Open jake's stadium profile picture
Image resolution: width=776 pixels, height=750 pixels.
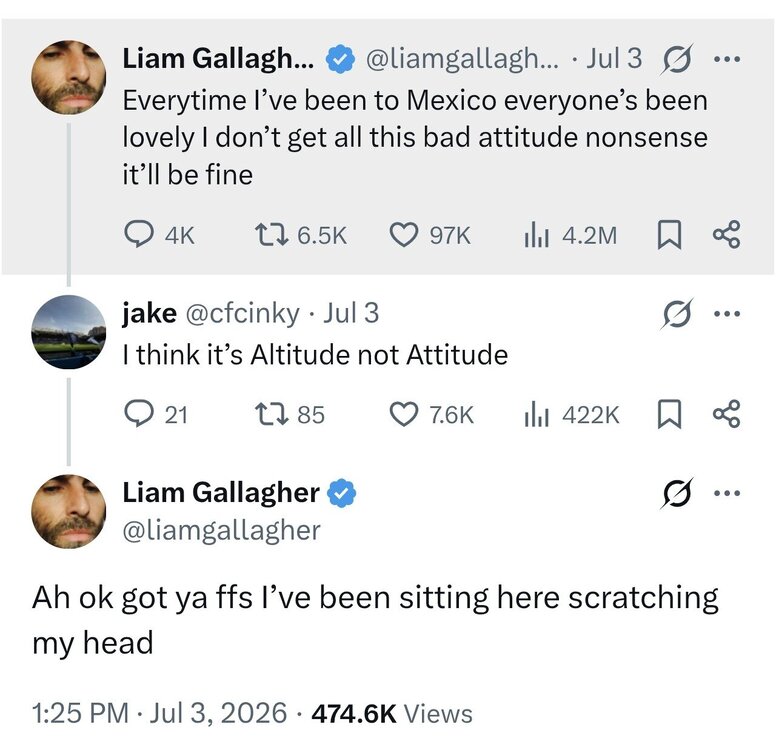tap(68, 332)
